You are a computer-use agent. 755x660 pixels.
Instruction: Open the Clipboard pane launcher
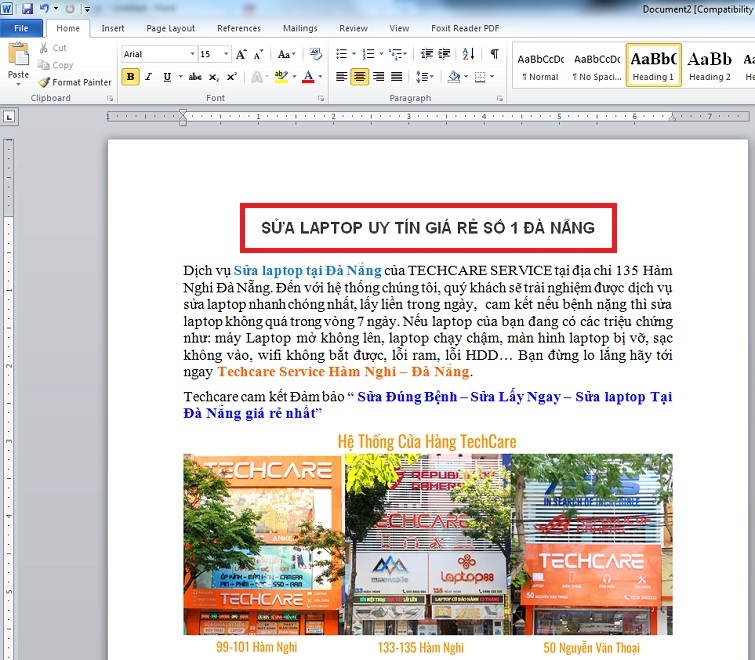click(x=110, y=98)
